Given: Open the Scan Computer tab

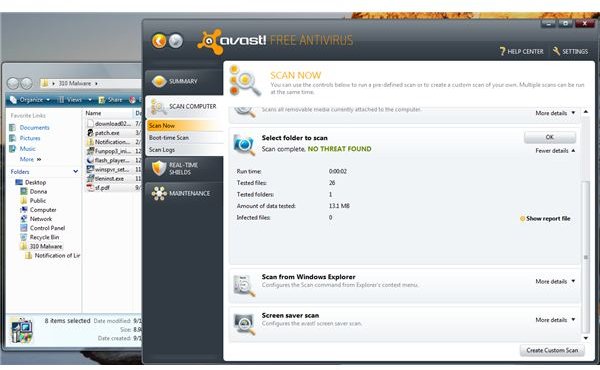Looking at the screenshot, I should pyautogui.click(x=184, y=106).
